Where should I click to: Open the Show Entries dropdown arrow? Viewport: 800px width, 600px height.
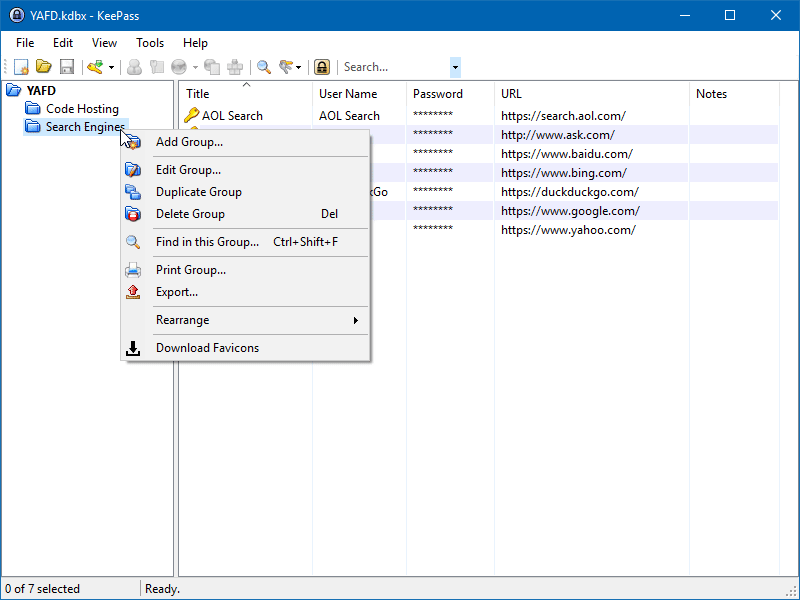[298, 67]
